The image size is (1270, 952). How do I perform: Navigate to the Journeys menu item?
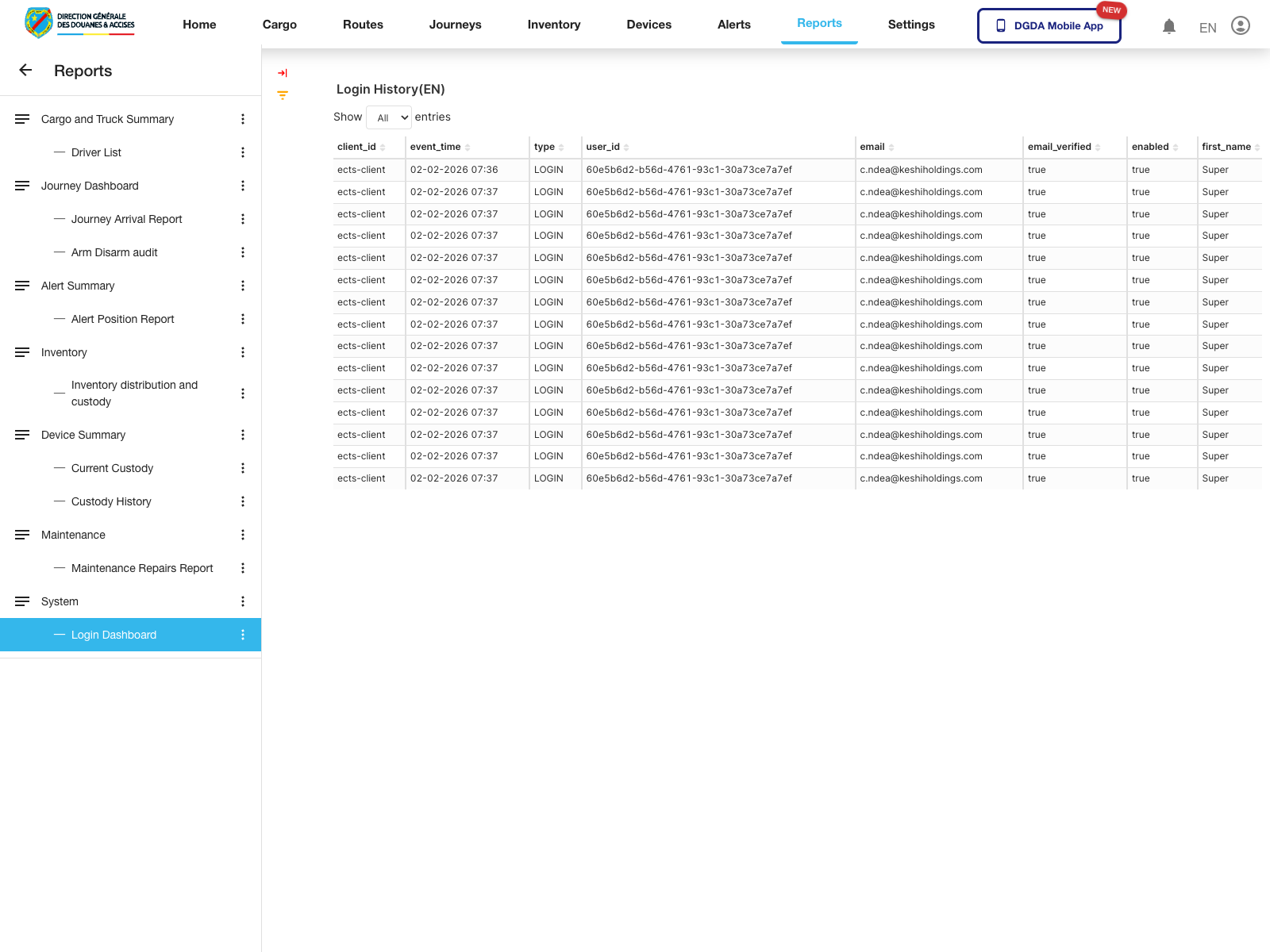coord(455,24)
